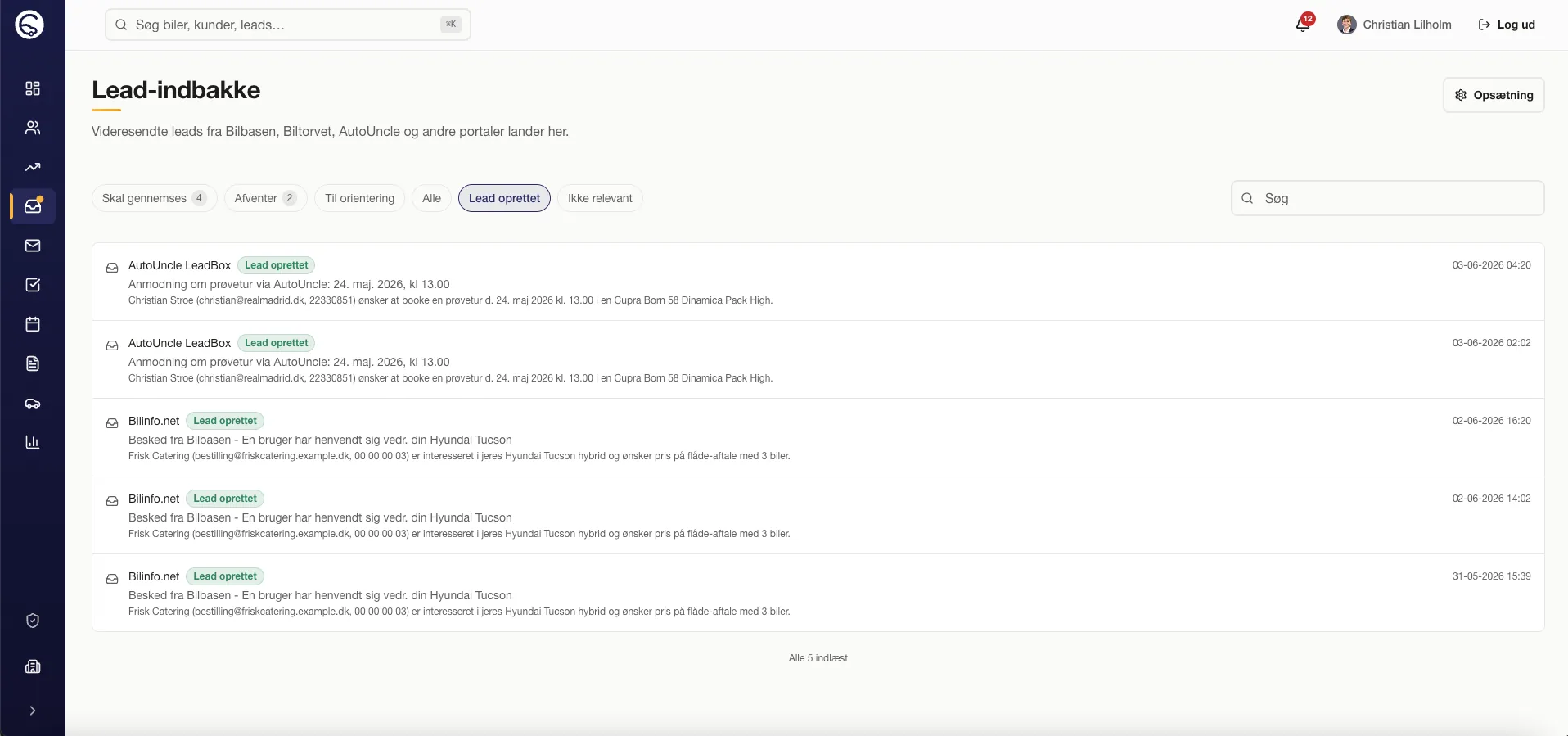Open Bilinfo.net sender from 02-06-2026 14:02
This screenshot has width=1568, height=736.
pos(154,499)
